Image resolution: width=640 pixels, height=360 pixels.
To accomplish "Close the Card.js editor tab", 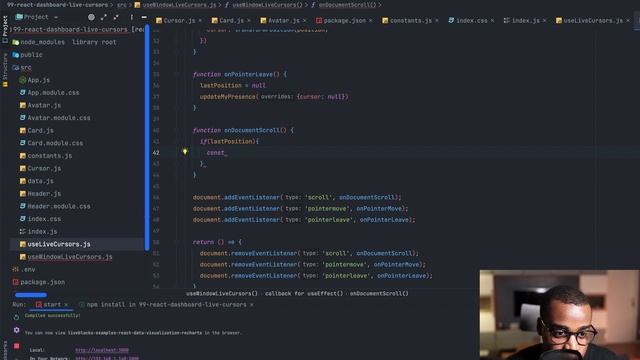I will point(249,20).
